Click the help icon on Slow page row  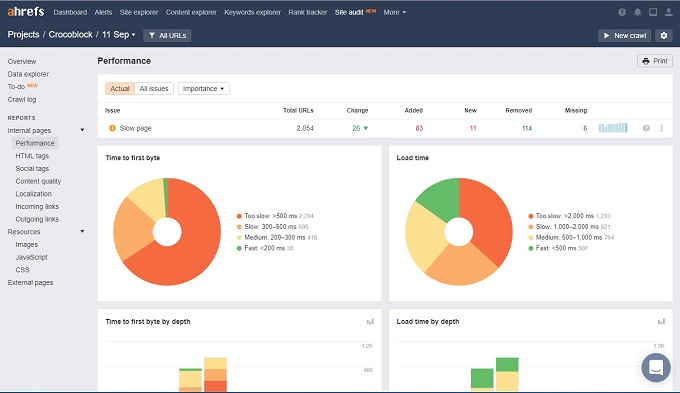(646, 128)
